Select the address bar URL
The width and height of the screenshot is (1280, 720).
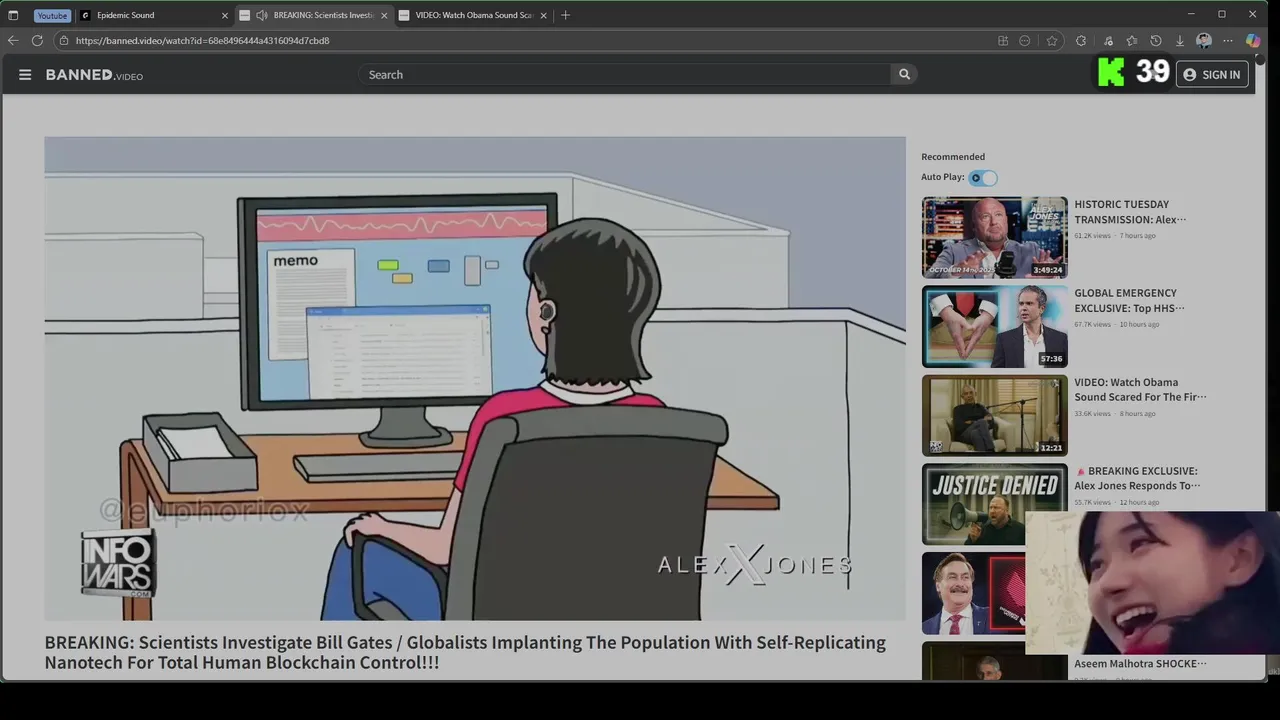[x=202, y=41]
